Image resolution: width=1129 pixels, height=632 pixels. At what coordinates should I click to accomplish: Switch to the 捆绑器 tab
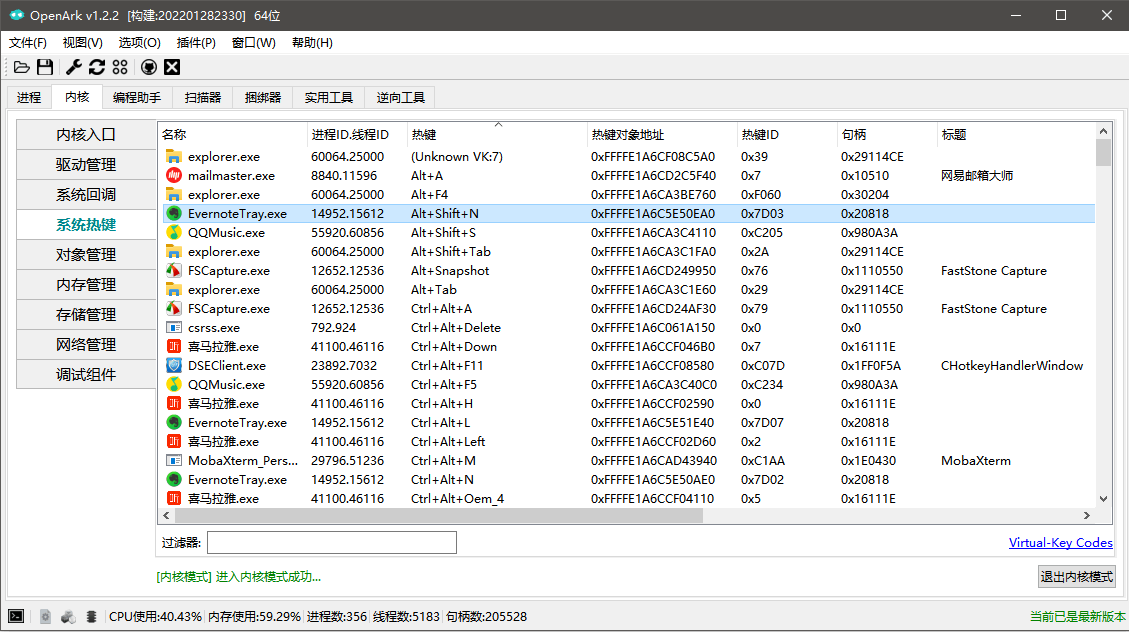(263, 97)
